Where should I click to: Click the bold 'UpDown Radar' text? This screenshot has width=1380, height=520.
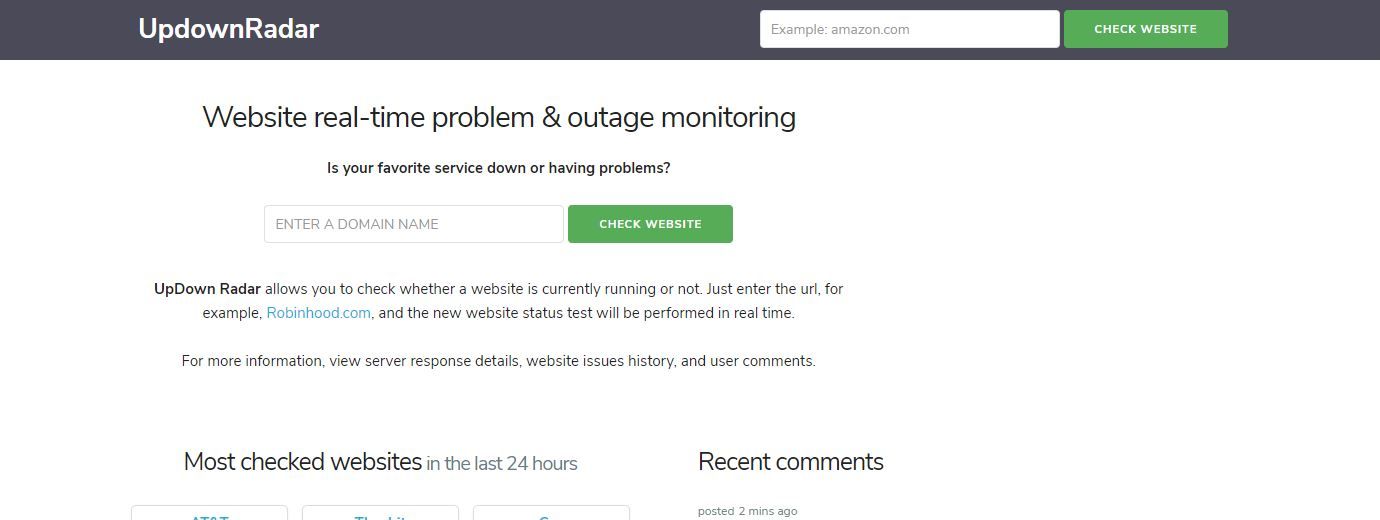[x=207, y=289]
